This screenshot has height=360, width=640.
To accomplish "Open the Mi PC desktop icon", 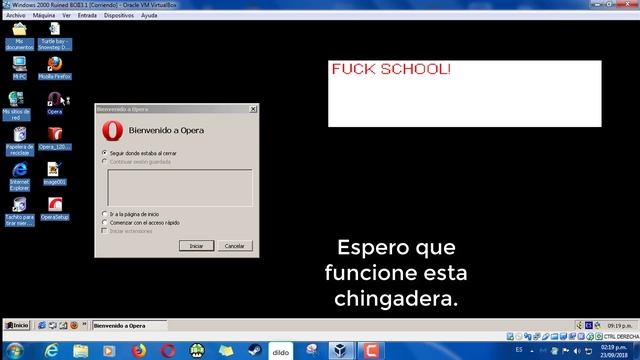I will [x=20, y=68].
